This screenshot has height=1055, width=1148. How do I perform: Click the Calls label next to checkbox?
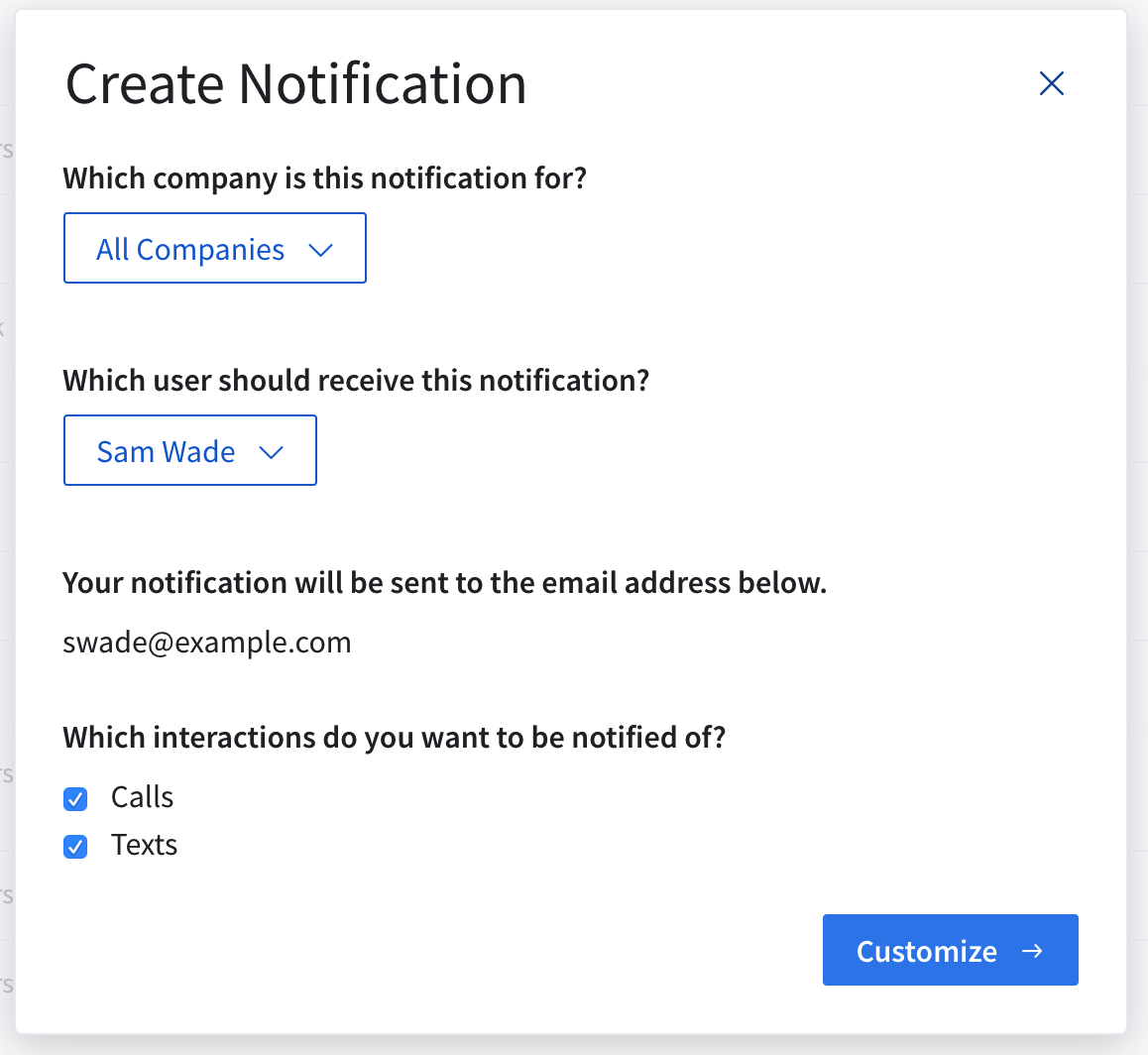(142, 797)
